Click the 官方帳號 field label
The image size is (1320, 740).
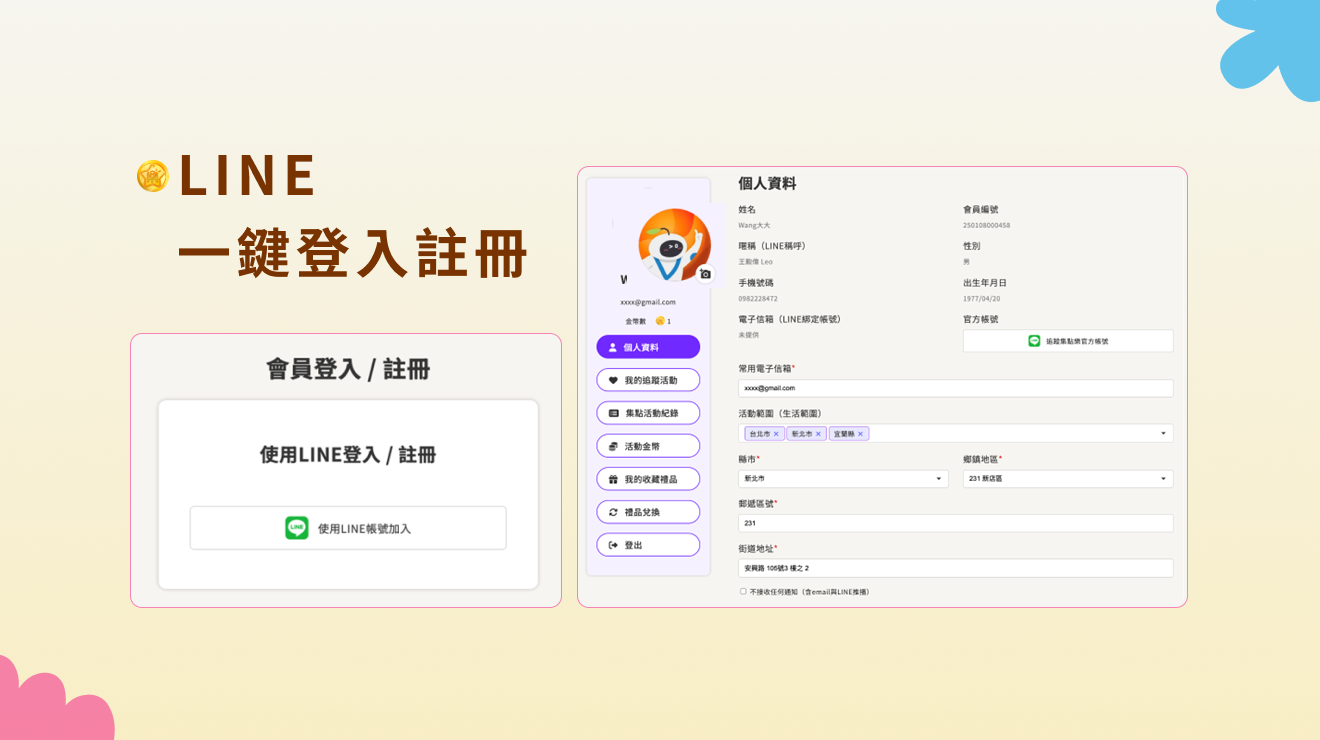(x=980, y=319)
